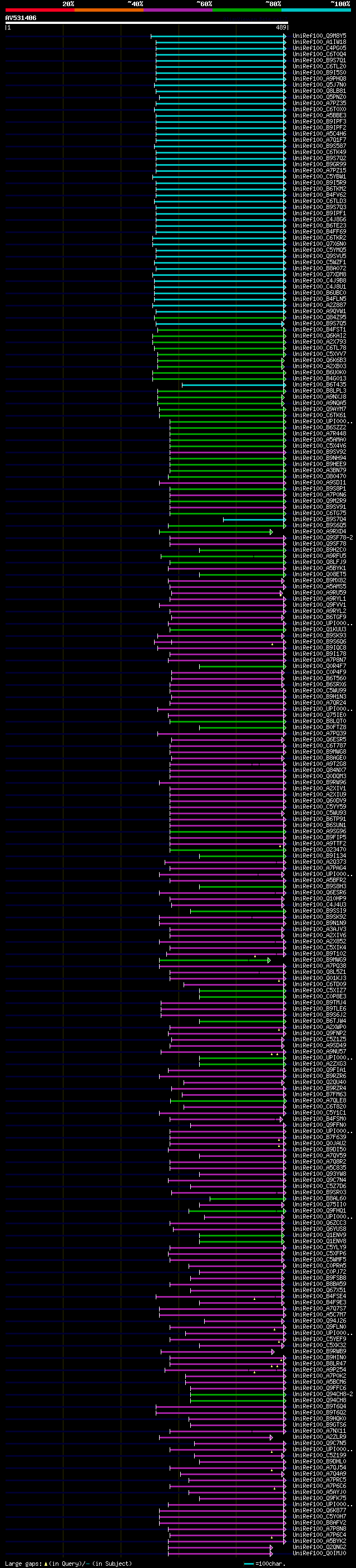Screen dimensions: 356x1568
Task: Select the UniRef100_Q08ET5 label
Action: tap(319, 574)
